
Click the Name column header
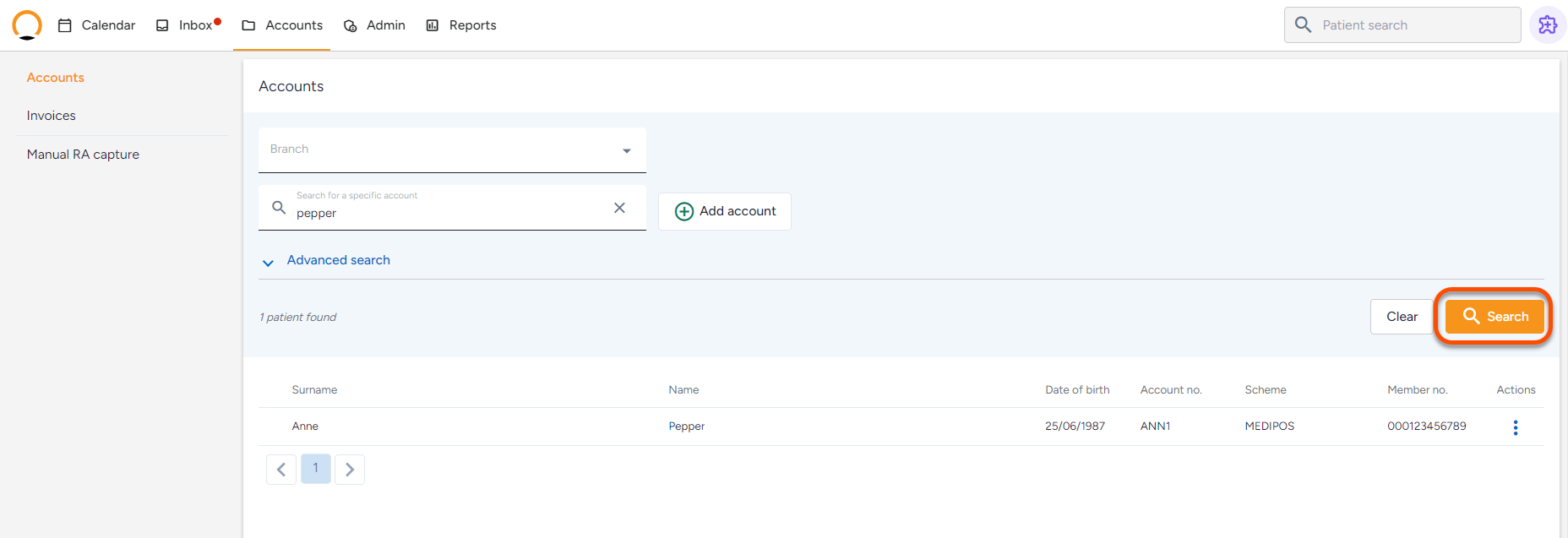pyautogui.click(x=683, y=390)
